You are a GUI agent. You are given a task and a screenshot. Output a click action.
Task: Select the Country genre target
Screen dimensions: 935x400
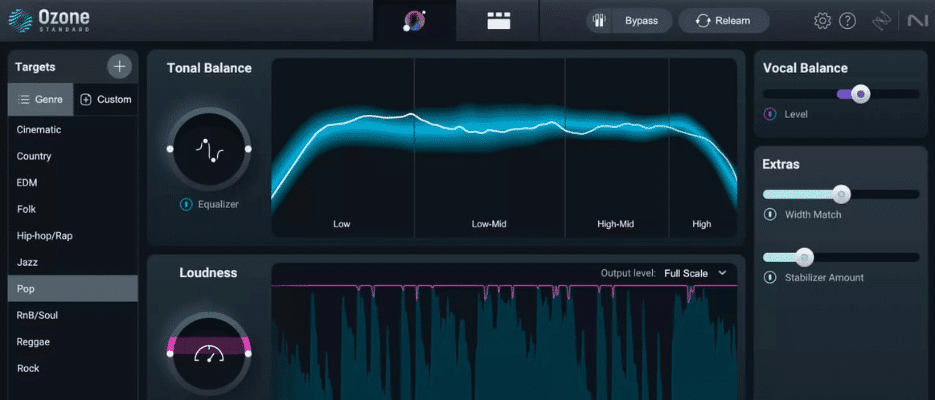73,156
